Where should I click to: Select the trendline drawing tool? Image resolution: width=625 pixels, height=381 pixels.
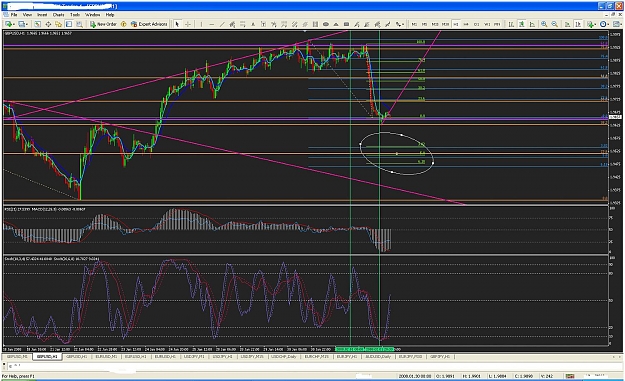(222, 24)
